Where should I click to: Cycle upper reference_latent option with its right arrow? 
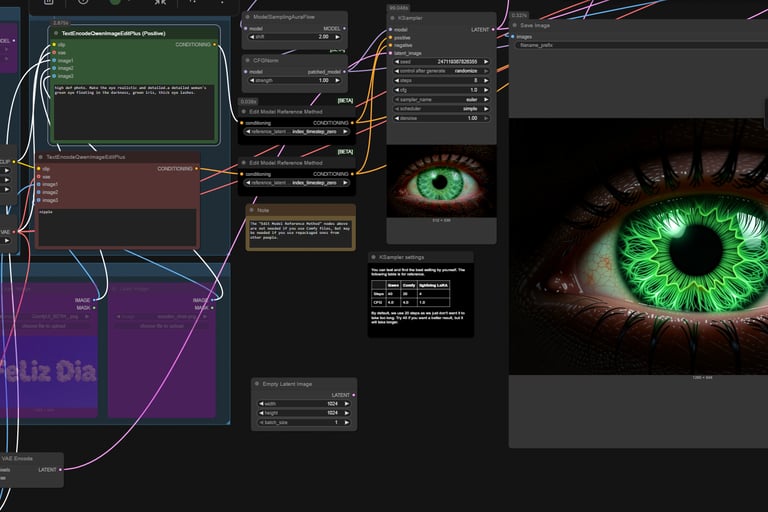(345, 132)
